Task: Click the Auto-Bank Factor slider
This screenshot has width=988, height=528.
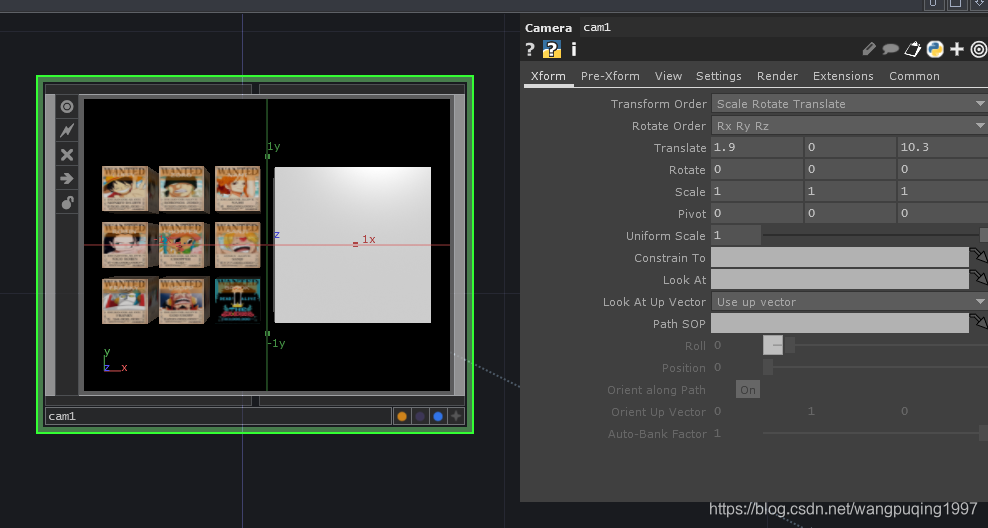Action: 875,433
